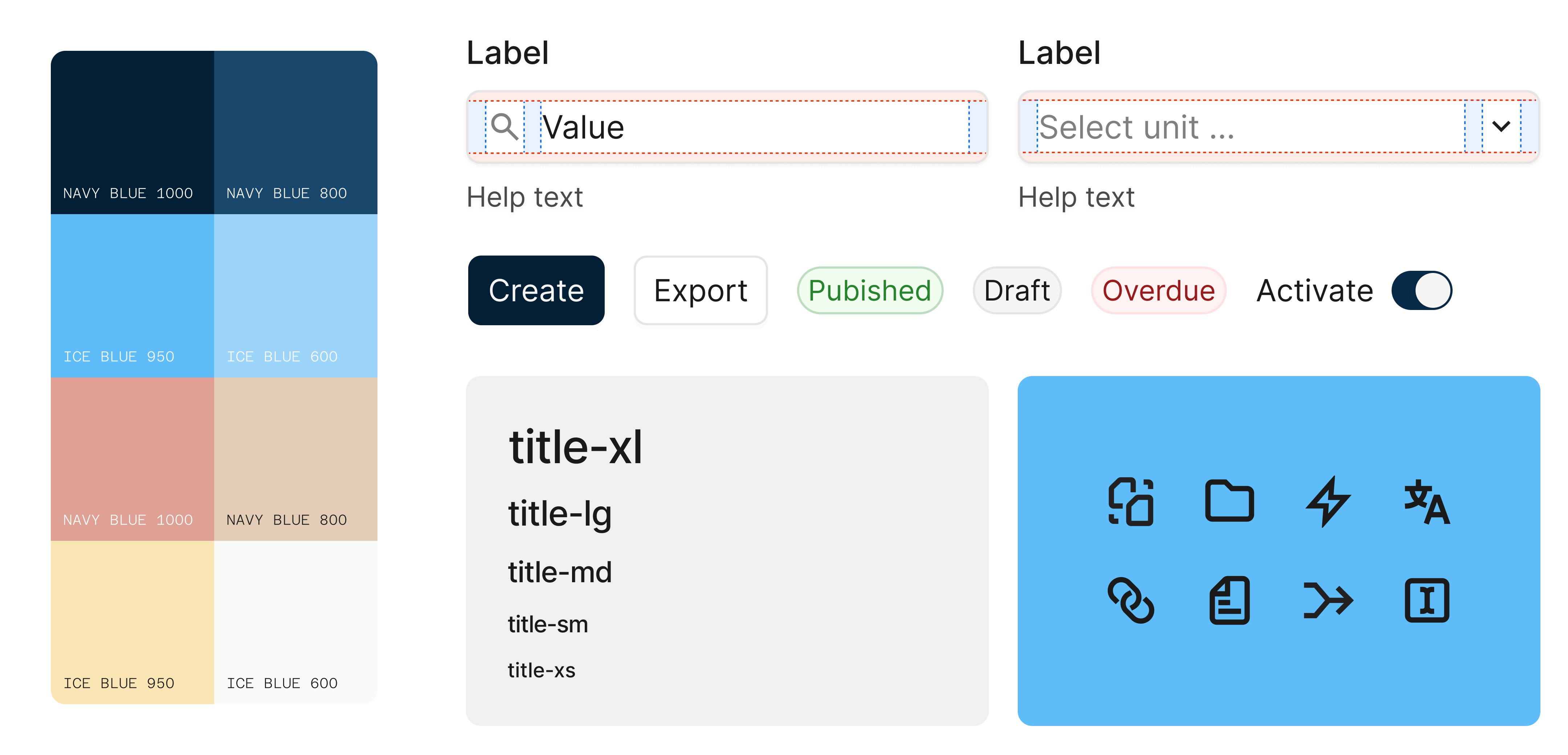
Task: Click the document file icon
Action: (x=1229, y=600)
